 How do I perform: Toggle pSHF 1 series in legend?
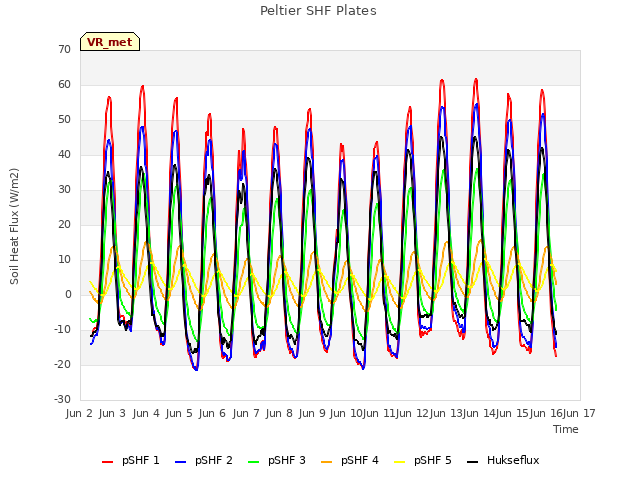pyautogui.click(x=131, y=460)
